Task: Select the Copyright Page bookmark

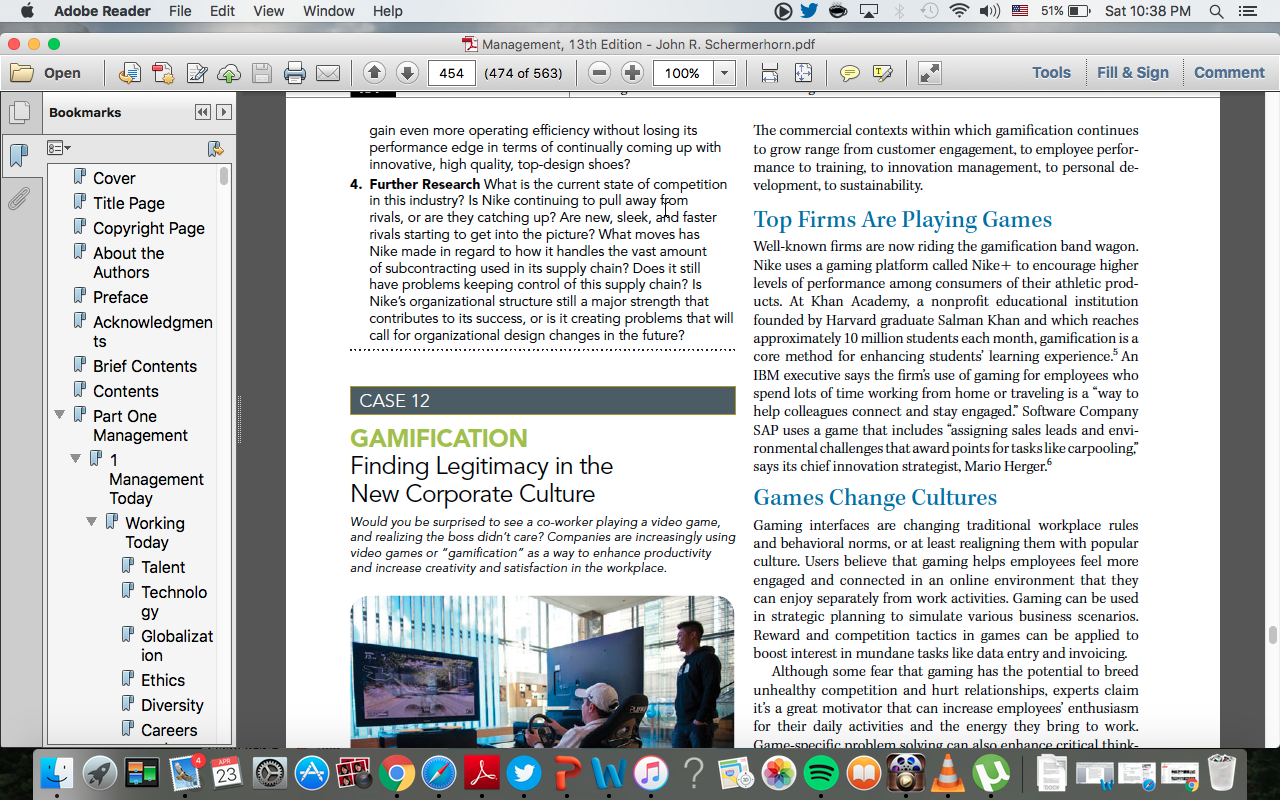Action: (149, 228)
